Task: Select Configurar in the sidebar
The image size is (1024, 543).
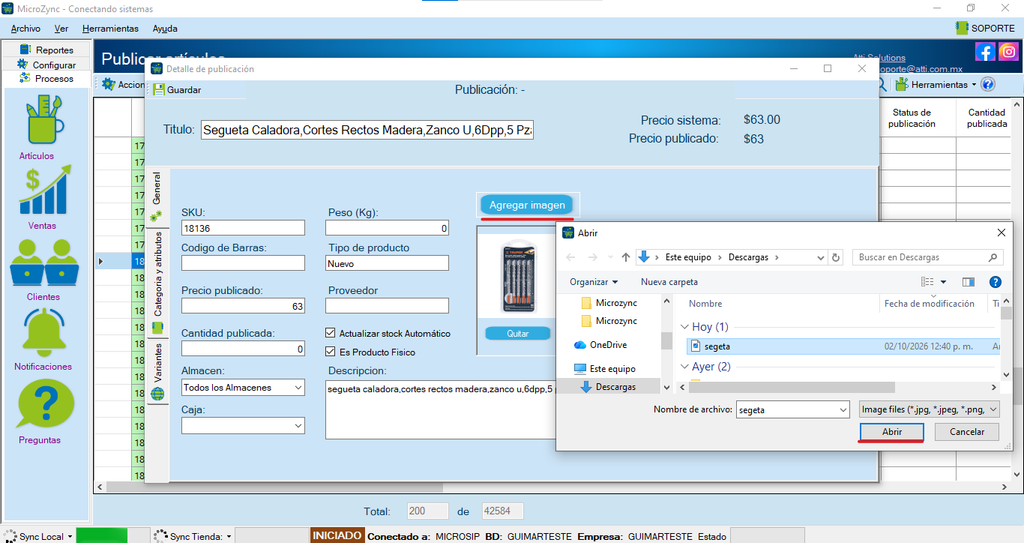Action: [46, 65]
